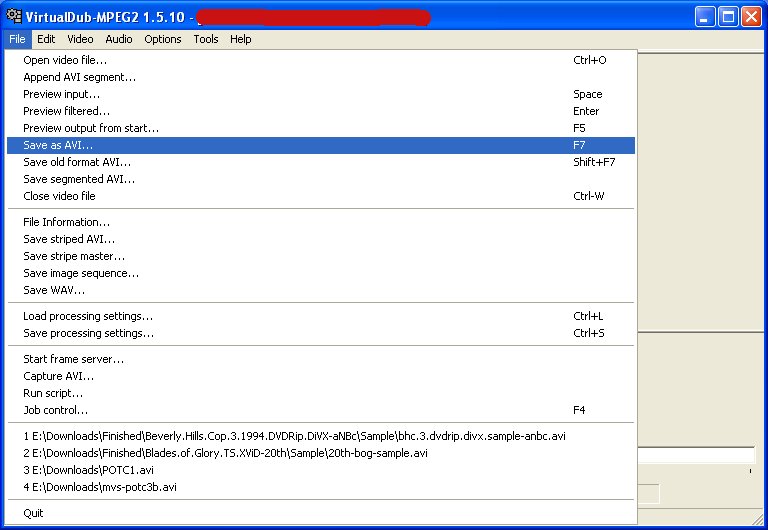This screenshot has width=768, height=530.
Task: Open the Edit menu
Action: click(46, 39)
